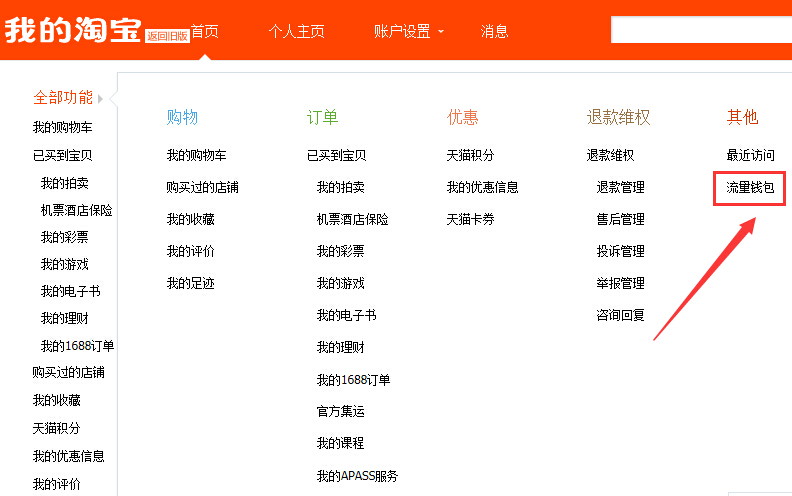Open 我的彩票 in the left sidebar

(65, 237)
